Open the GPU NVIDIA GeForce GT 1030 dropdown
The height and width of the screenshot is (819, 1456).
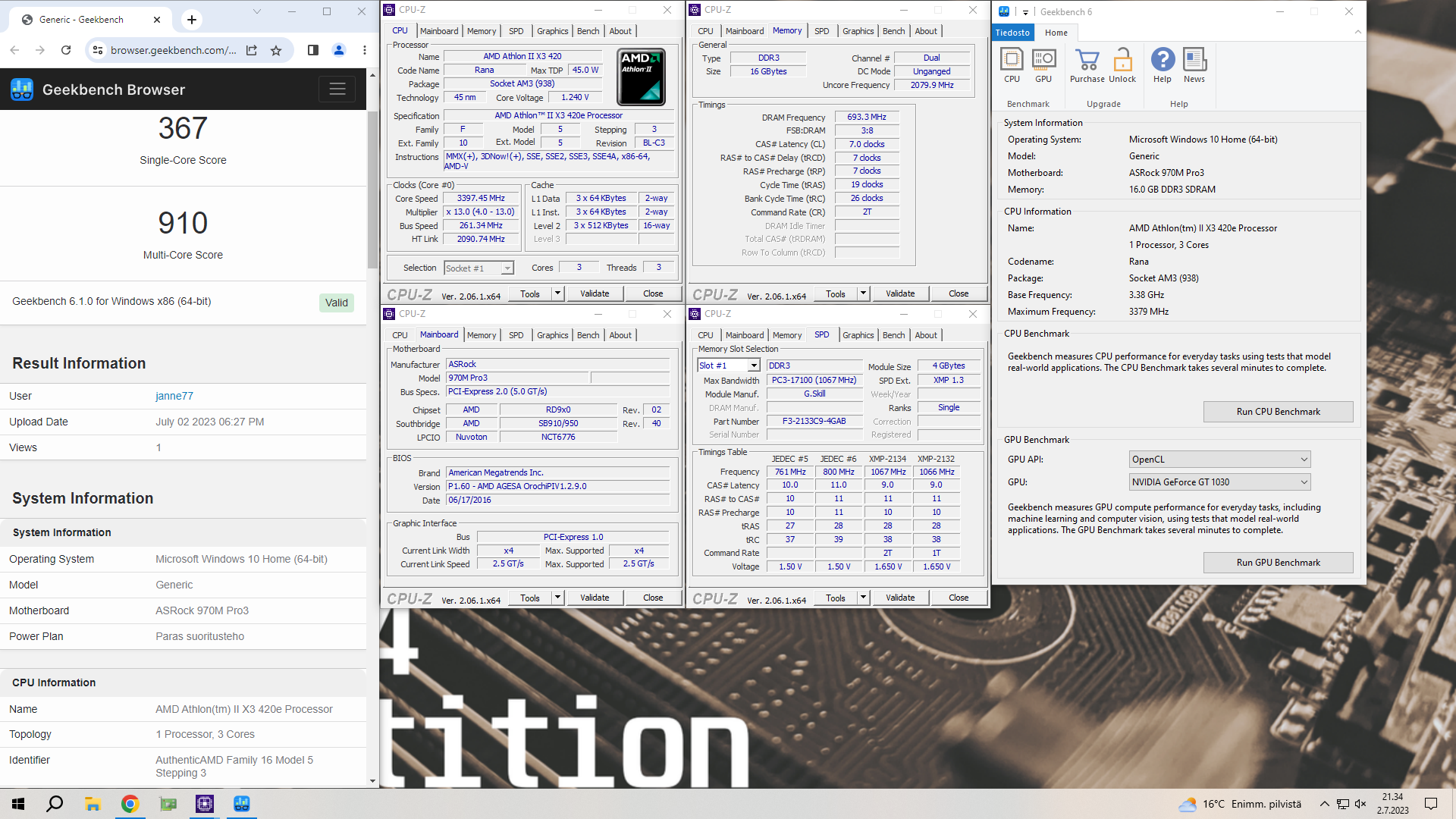pos(1219,482)
